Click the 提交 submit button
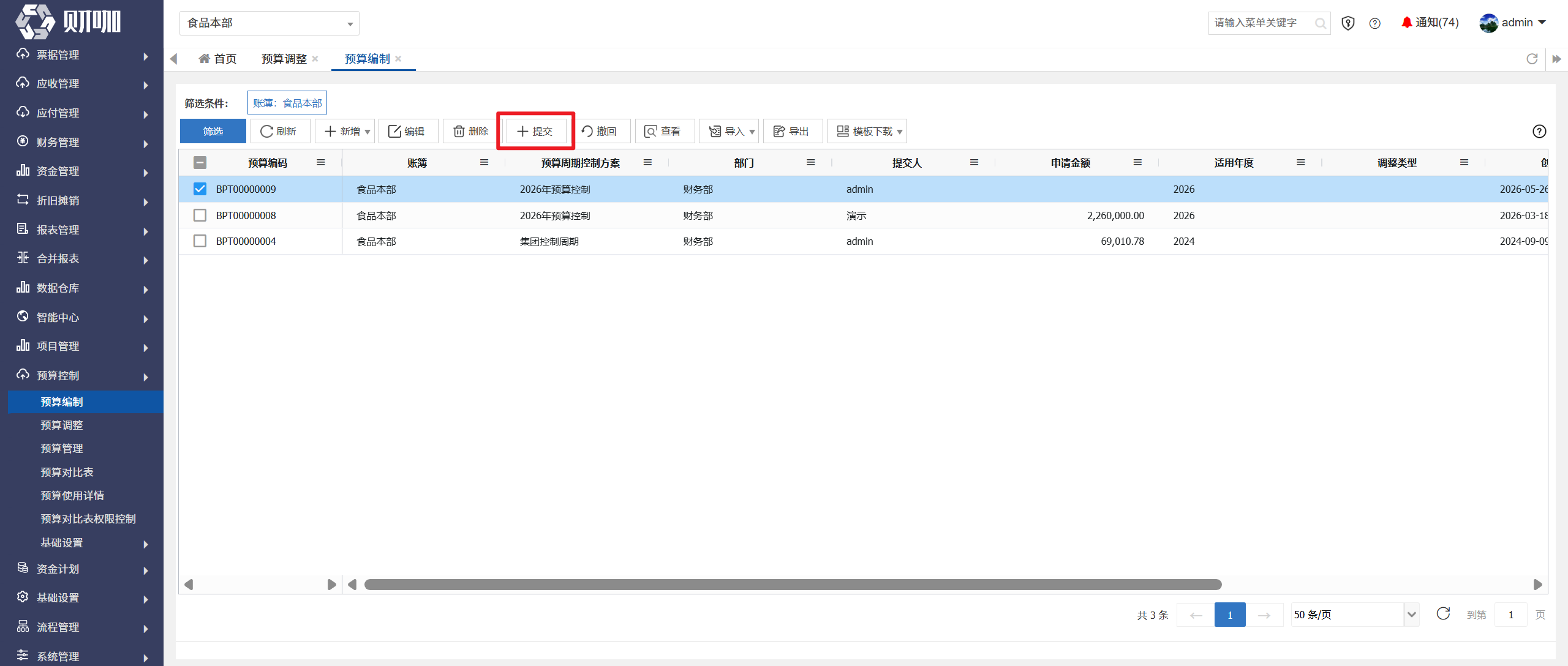 [535, 131]
